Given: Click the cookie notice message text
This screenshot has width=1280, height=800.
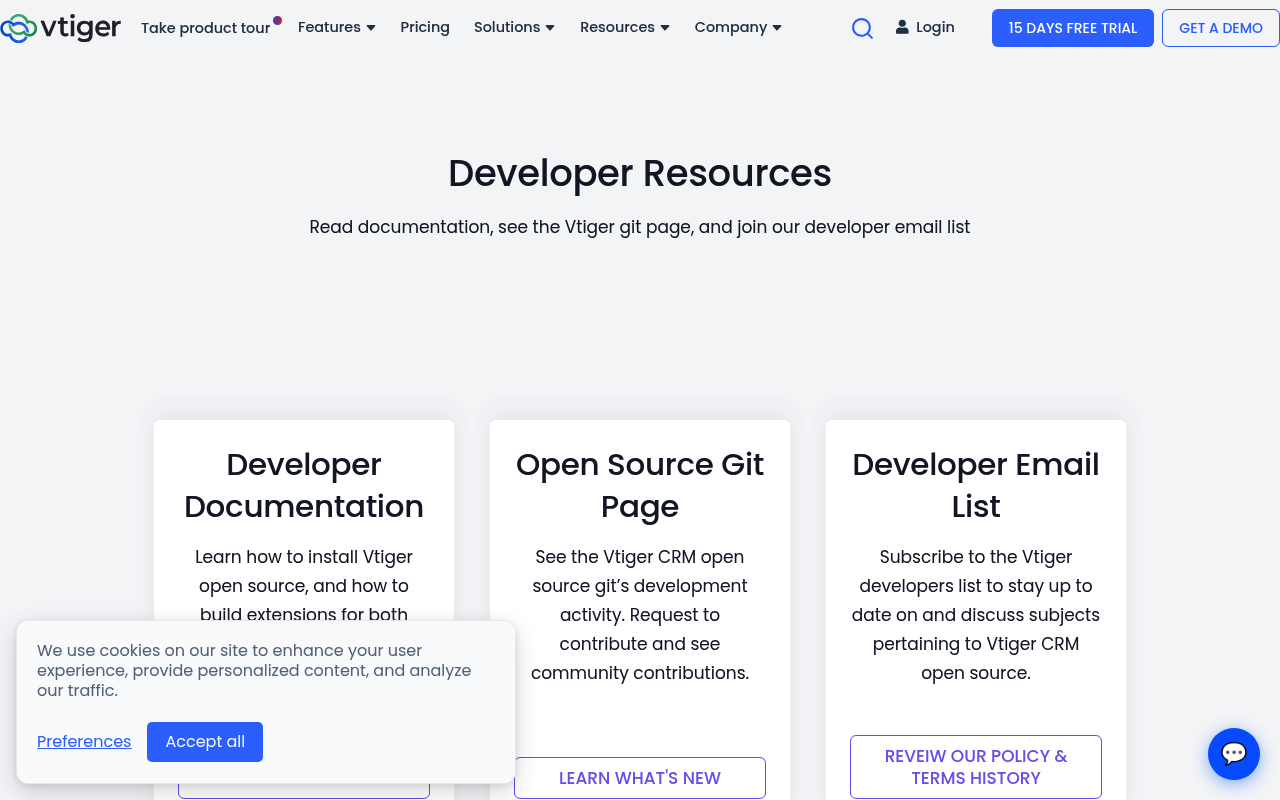Looking at the screenshot, I should pos(254,670).
